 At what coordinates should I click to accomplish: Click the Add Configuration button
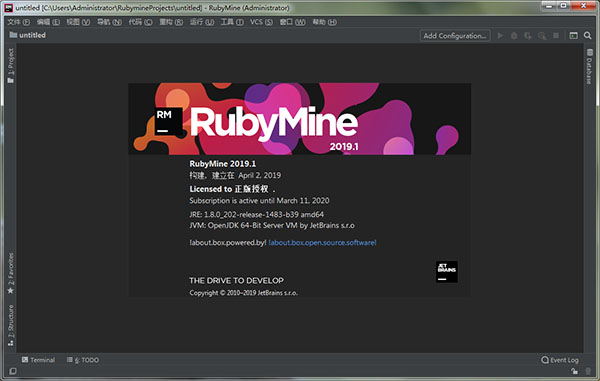(455, 36)
